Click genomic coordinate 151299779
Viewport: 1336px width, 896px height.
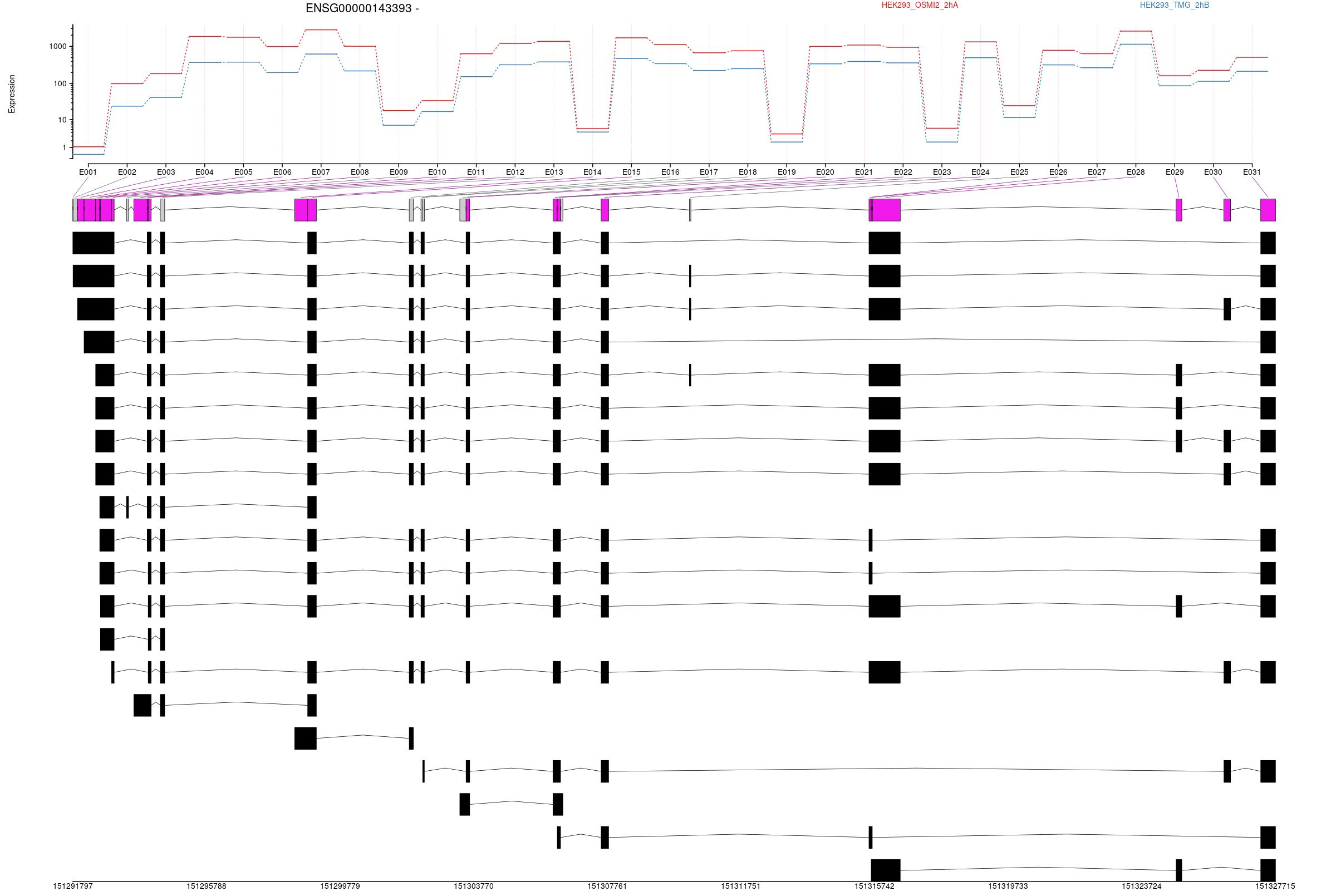(340, 887)
